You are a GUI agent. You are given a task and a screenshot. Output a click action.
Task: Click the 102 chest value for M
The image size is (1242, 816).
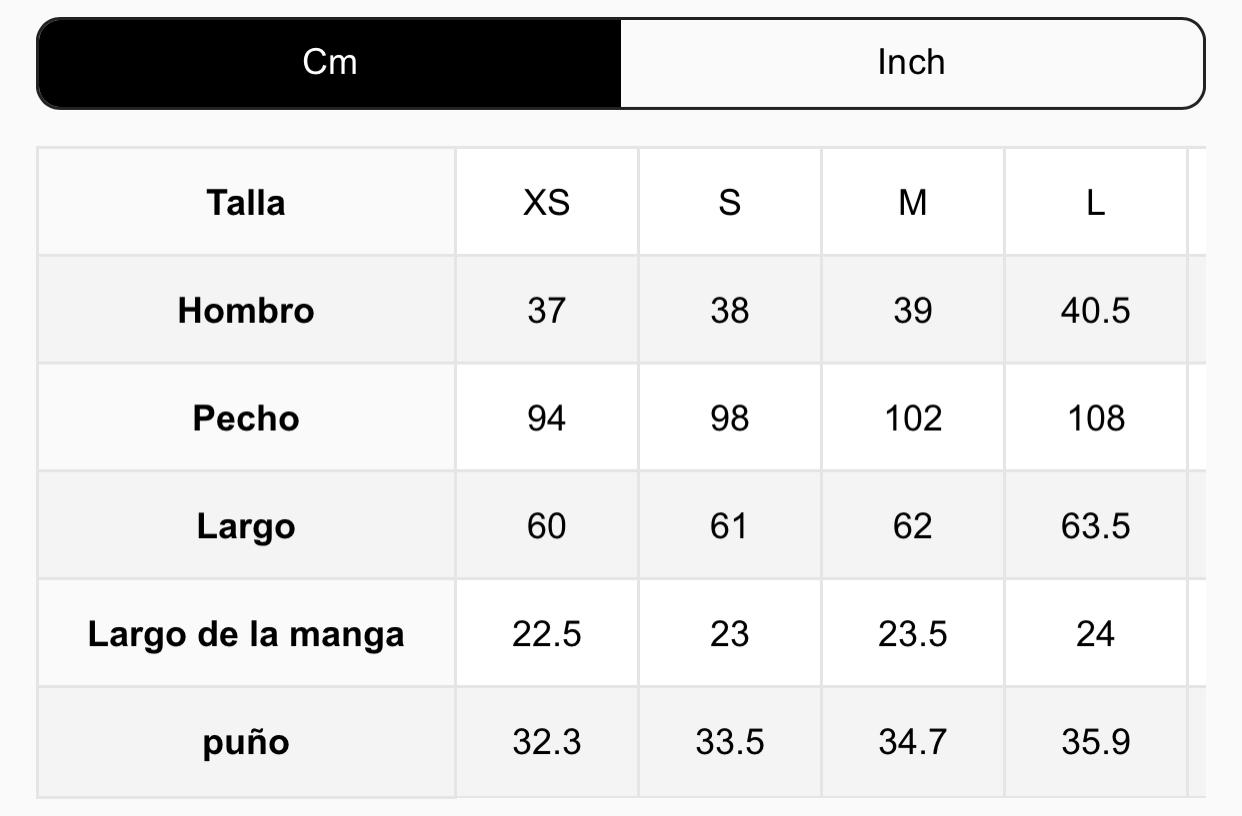[912, 418]
